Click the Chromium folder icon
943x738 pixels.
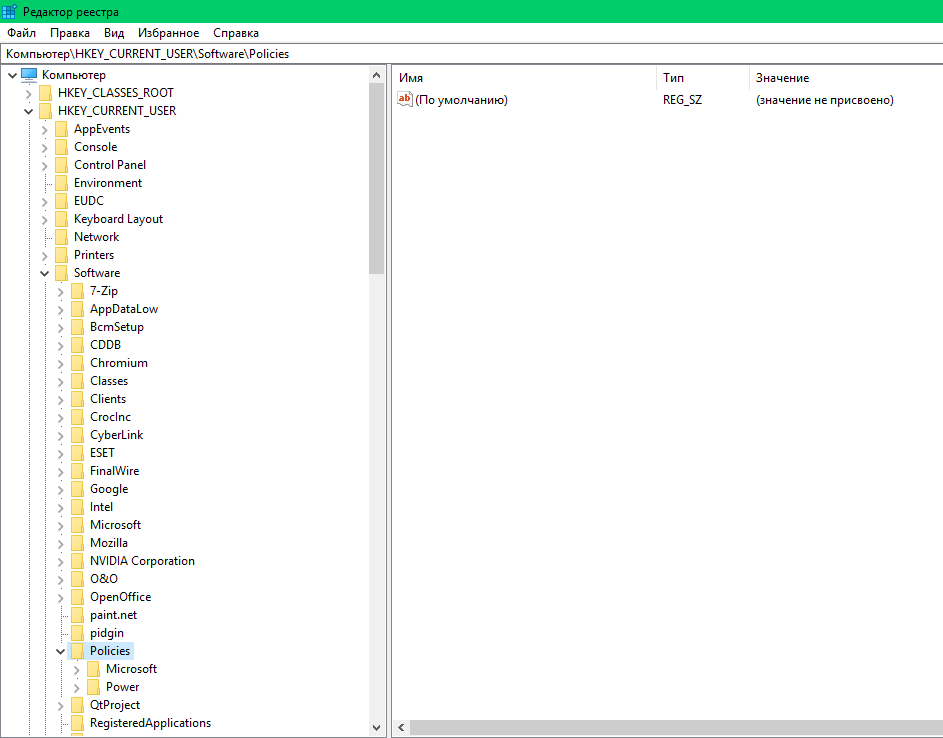78,363
